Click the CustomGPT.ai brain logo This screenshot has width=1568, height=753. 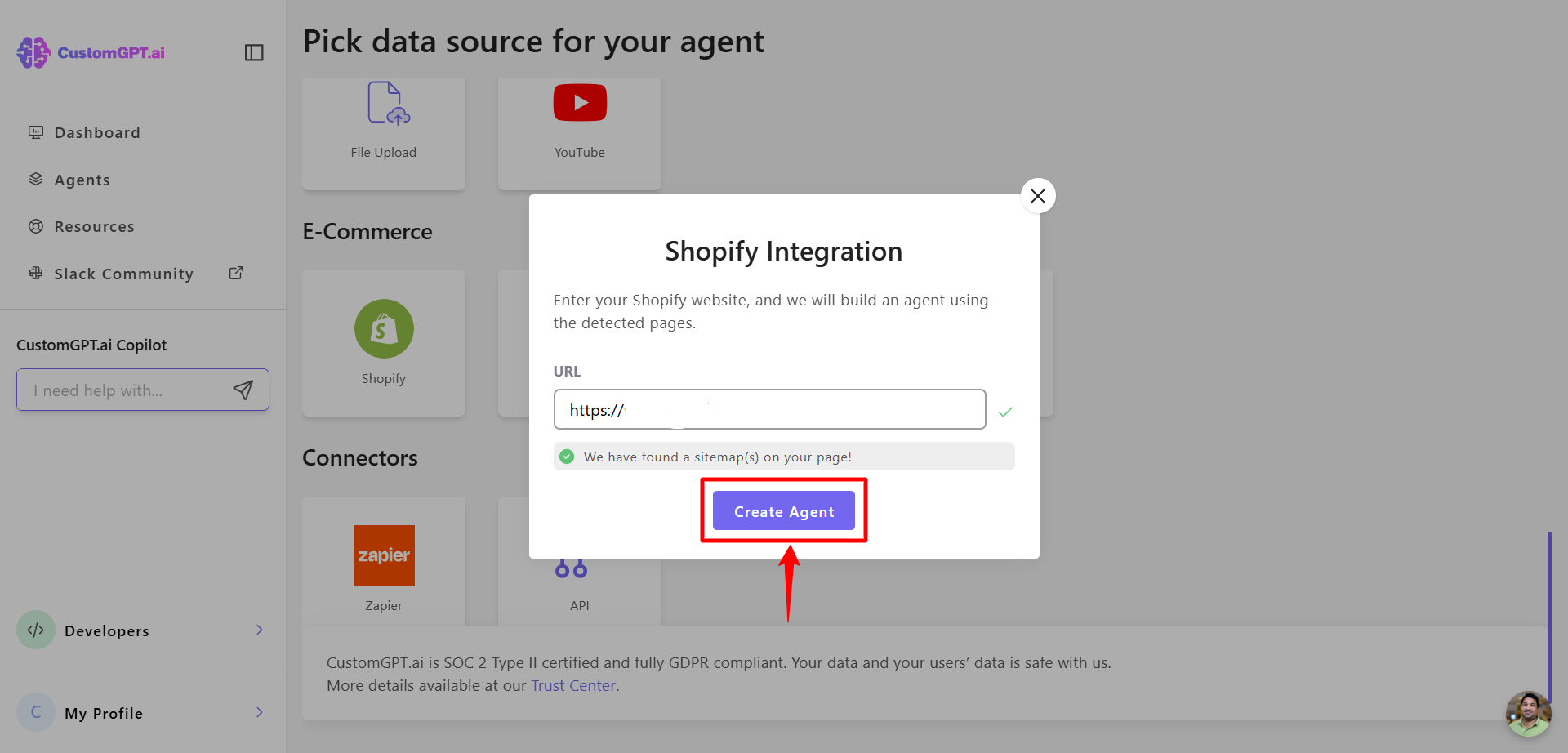tap(33, 52)
